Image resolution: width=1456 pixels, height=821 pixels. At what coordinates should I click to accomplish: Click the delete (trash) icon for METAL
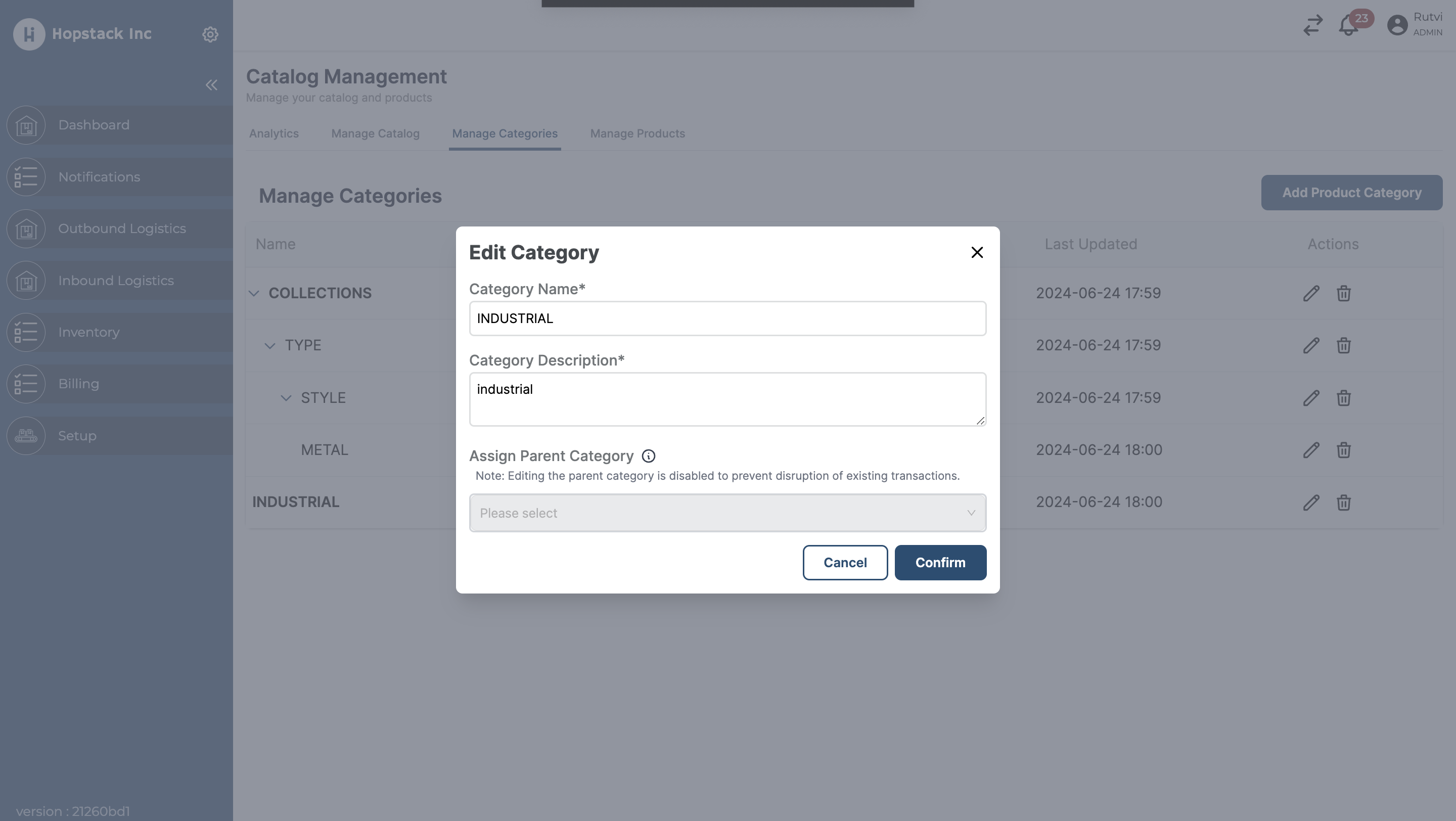coord(1344,450)
